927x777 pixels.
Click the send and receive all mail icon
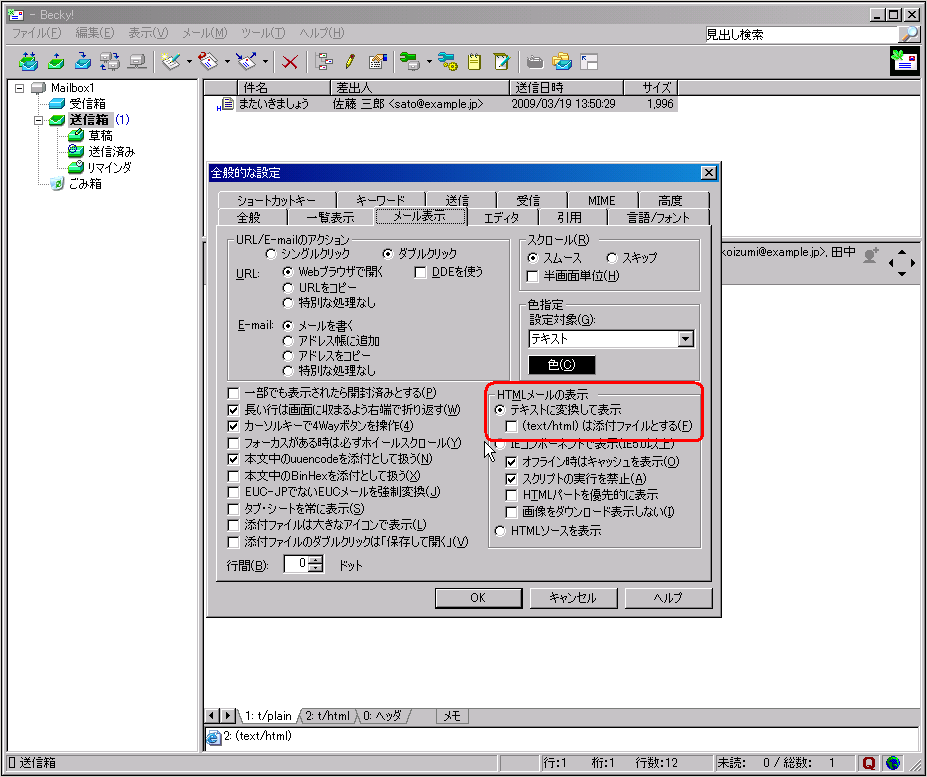point(28,61)
